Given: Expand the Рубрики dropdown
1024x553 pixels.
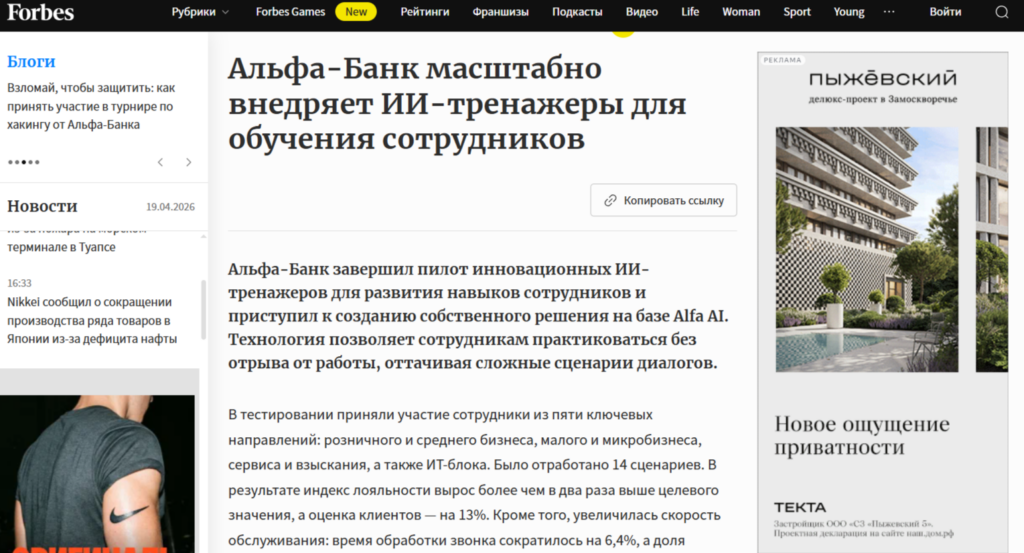Looking at the screenshot, I should [200, 12].
